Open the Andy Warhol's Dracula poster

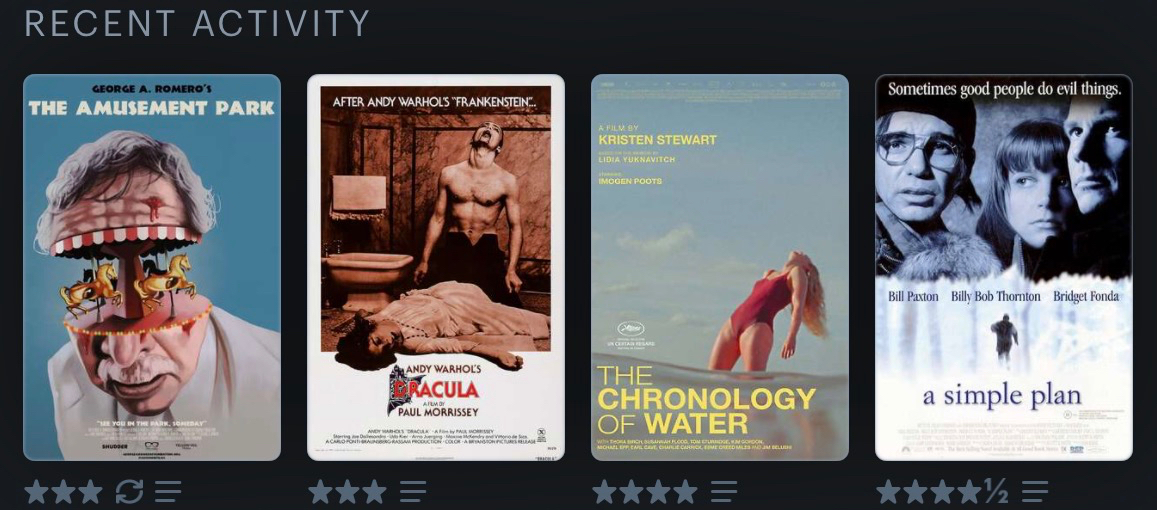coord(436,267)
